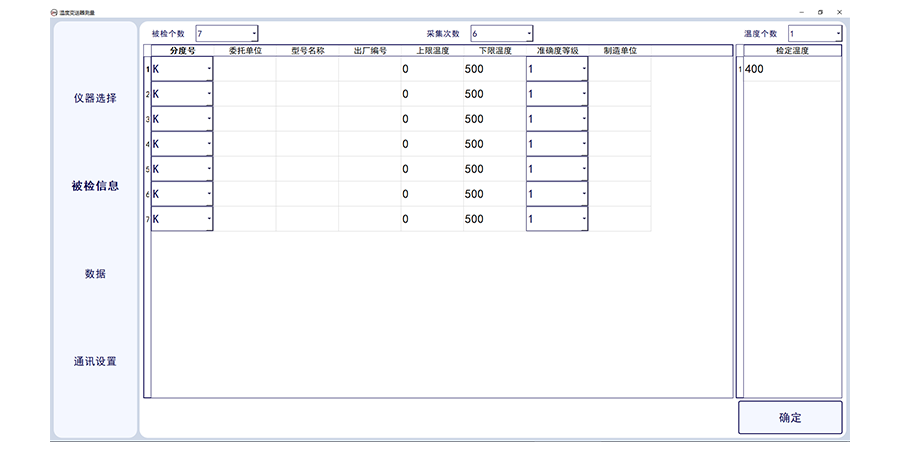The height and width of the screenshot is (450, 900).
Task: Click row 3 出厂编号 cell
Action: tap(369, 119)
